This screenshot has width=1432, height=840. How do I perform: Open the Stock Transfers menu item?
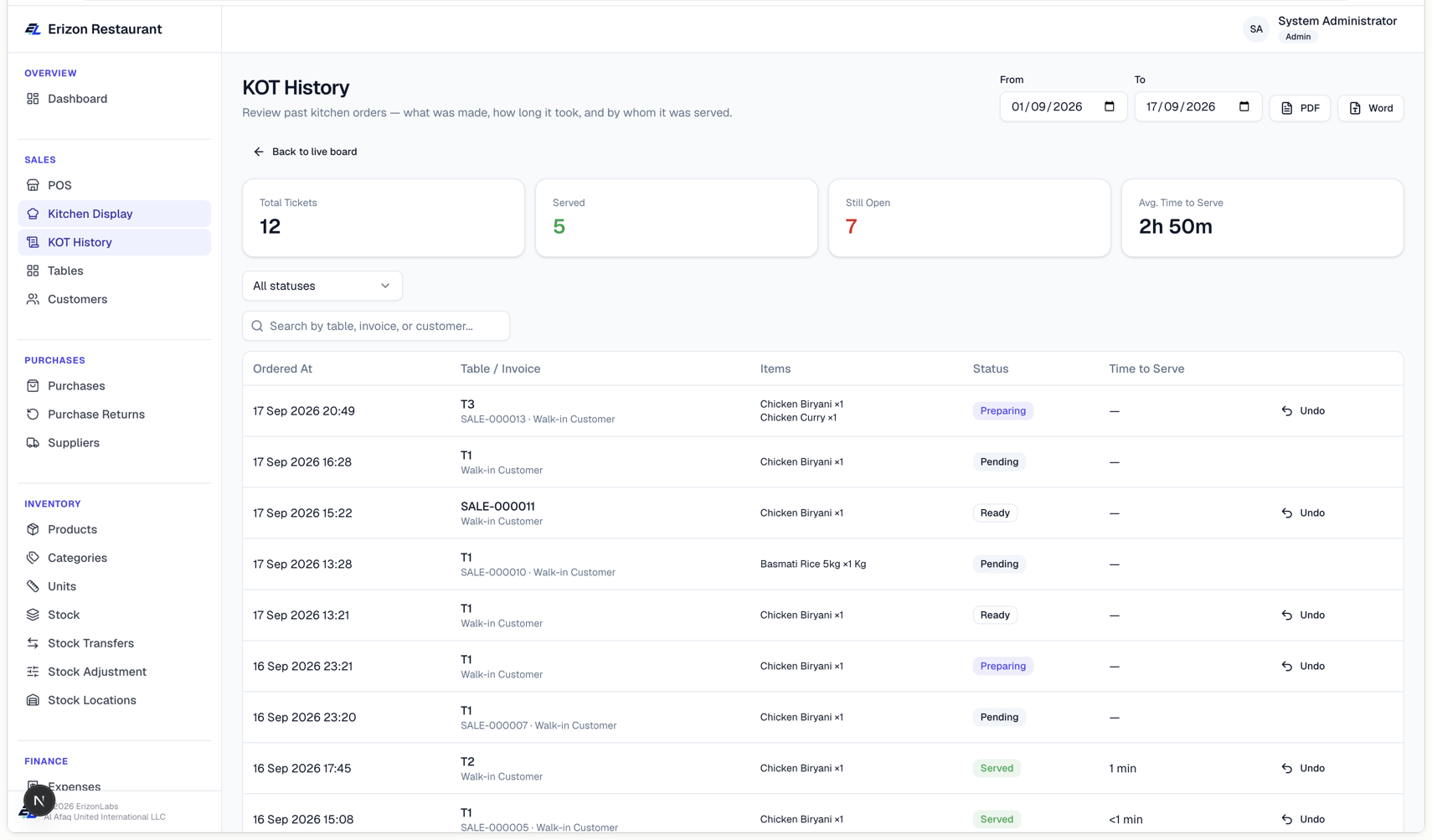(x=114, y=643)
